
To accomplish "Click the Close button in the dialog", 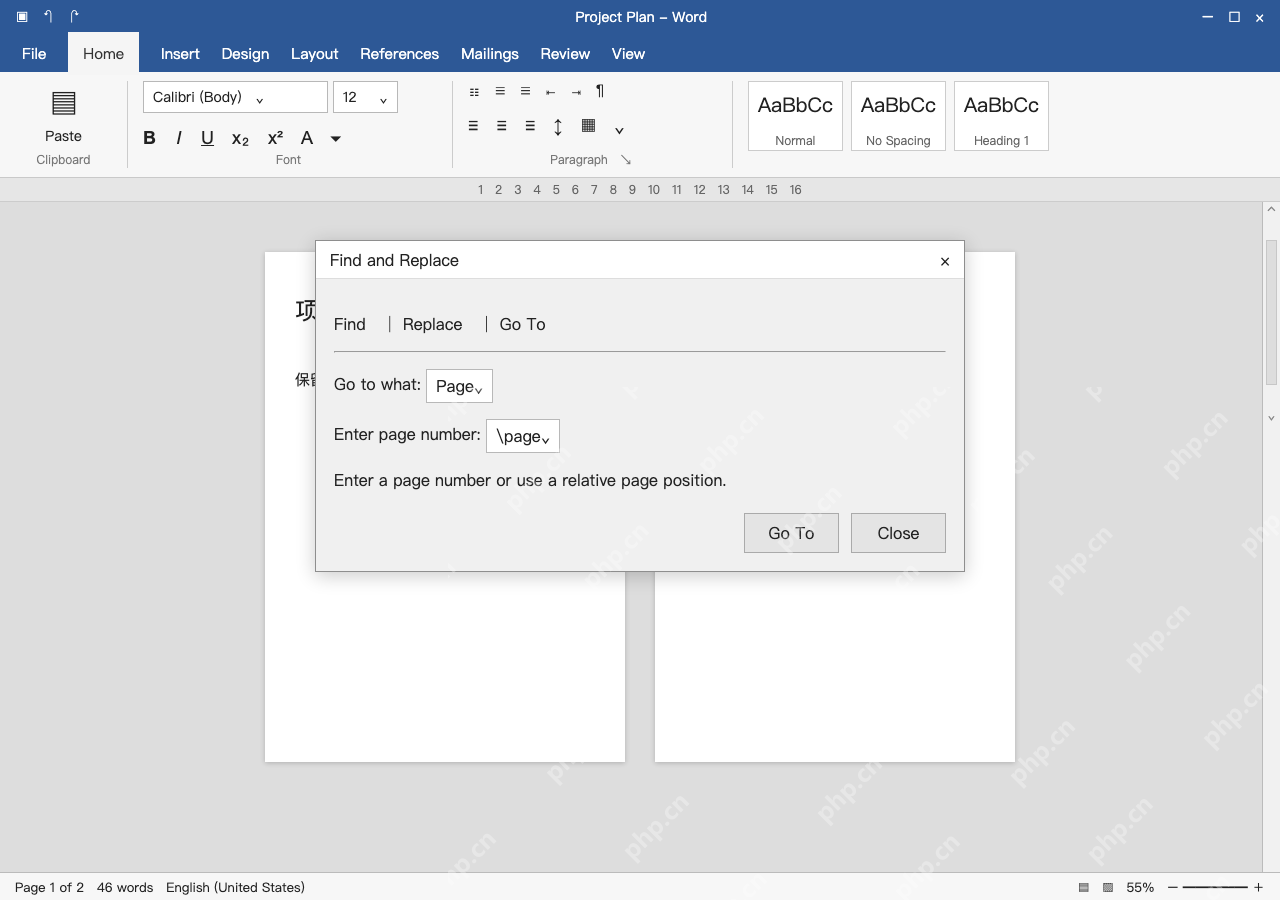I will [x=898, y=533].
